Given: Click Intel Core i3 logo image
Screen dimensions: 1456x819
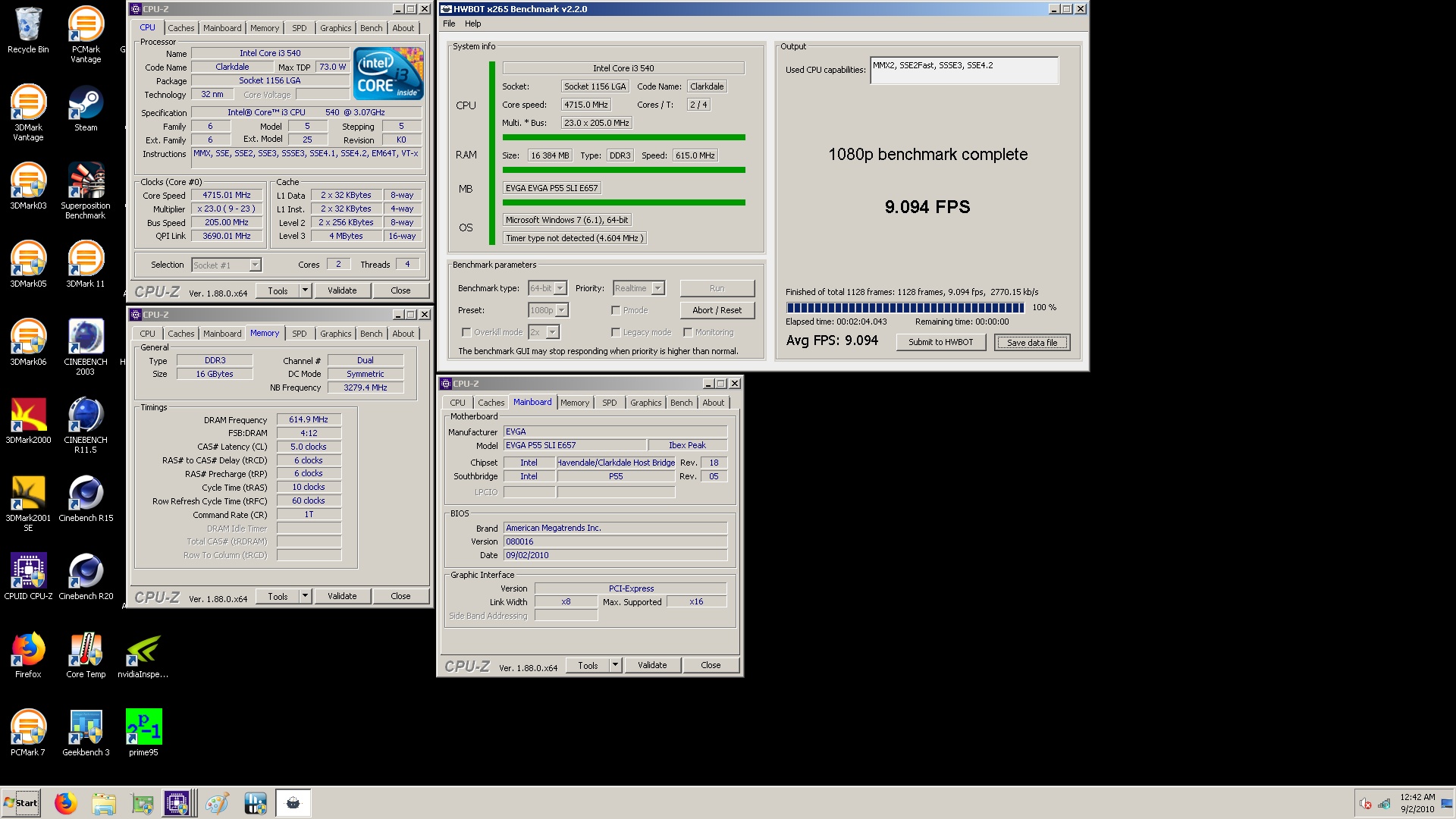Looking at the screenshot, I should pos(389,74).
